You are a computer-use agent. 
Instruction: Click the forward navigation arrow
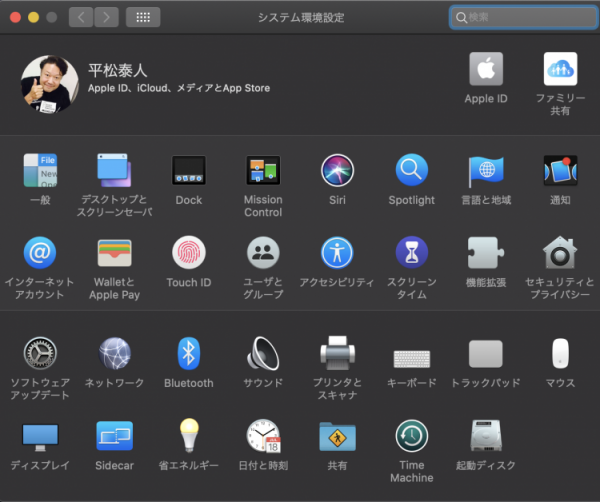point(106,17)
